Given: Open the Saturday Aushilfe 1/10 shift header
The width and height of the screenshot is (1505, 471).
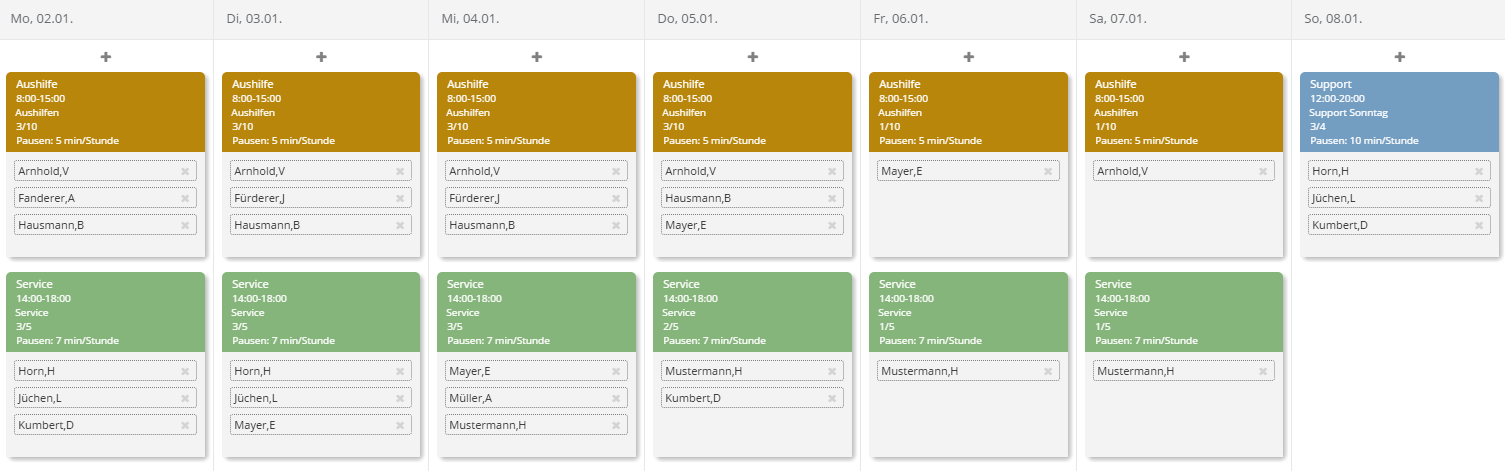Looking at the screenshot, I should click(1184, 112).
